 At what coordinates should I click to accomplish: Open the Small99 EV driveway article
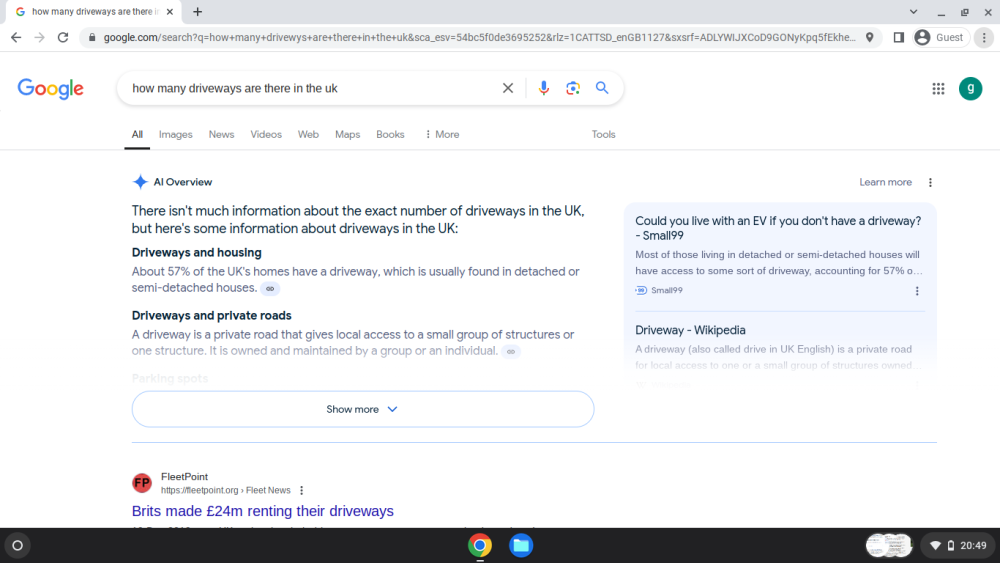click(x=778, y=228)
